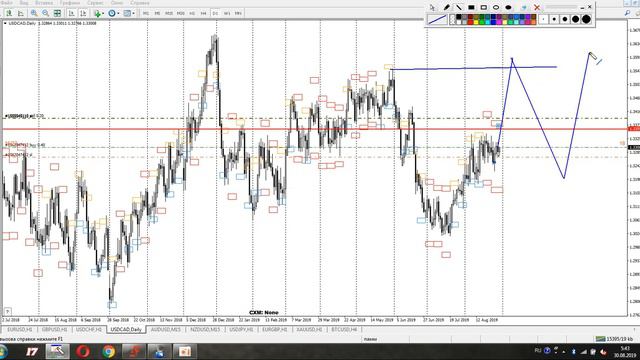Open the dropdown arrow beside clock icon
The height and width of the screenshot is (360, 640).
(118, 13)
